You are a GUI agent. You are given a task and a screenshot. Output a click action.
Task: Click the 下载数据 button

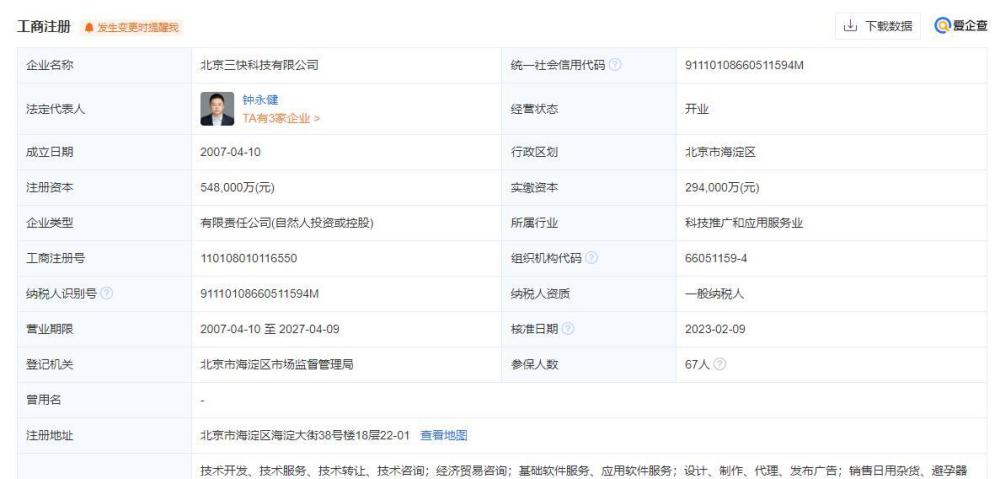coord(878,26)
